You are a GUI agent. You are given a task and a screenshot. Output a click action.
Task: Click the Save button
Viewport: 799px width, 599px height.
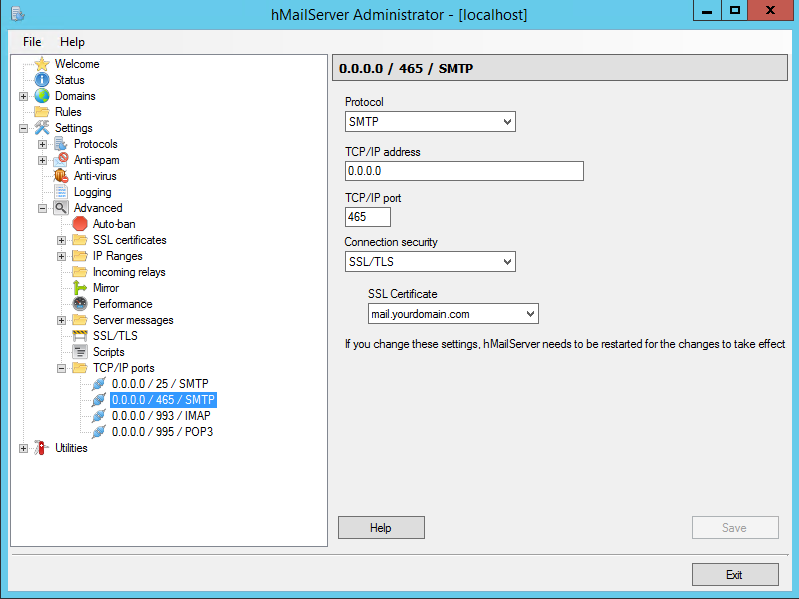point(735,528)
